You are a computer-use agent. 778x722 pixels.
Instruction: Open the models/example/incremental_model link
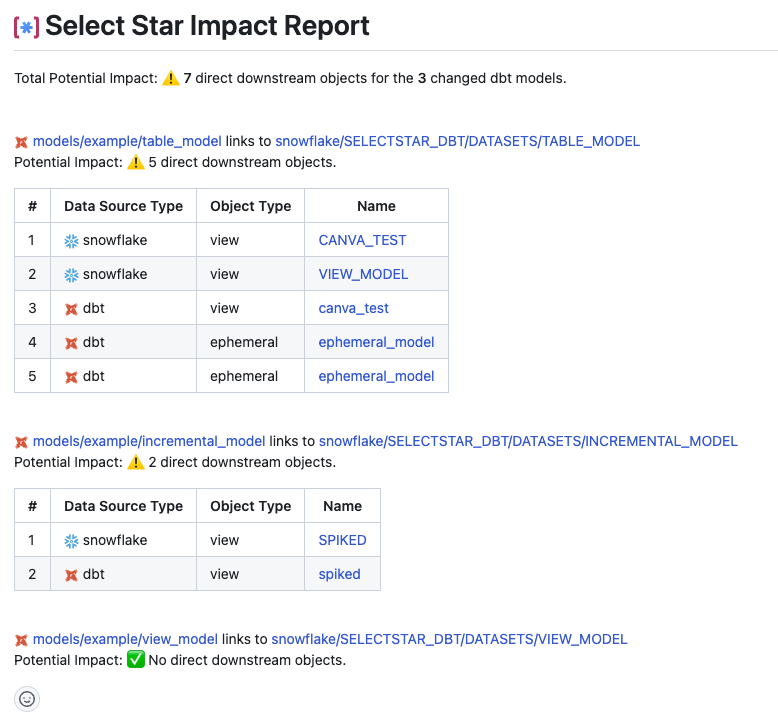149,441
